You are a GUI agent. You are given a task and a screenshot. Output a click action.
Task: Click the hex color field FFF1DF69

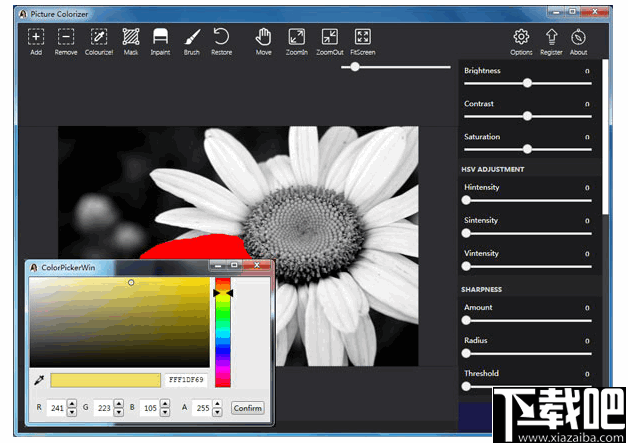(186, 380)
